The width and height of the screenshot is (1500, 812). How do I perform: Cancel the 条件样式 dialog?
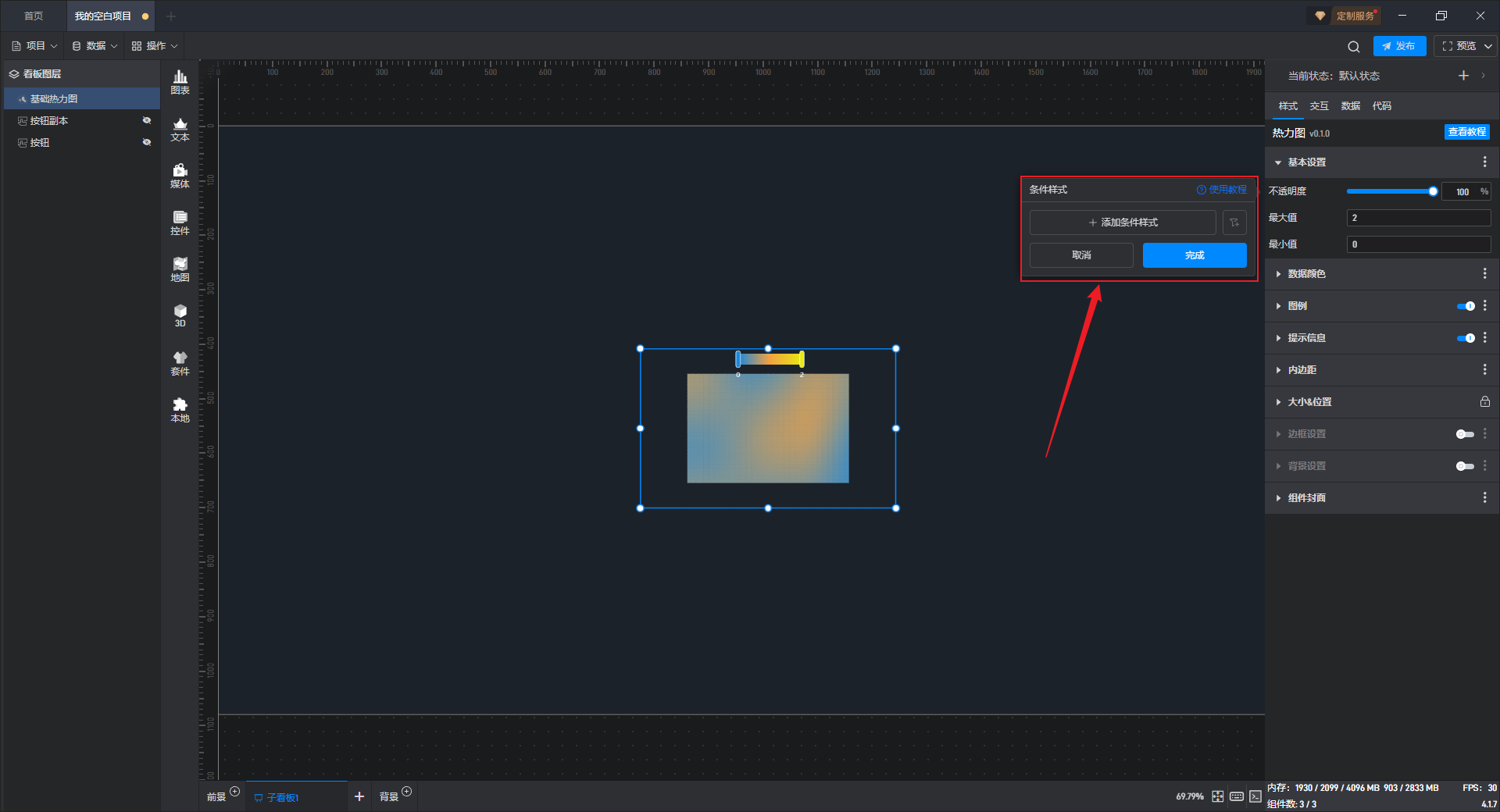[x=1081, y=255]
